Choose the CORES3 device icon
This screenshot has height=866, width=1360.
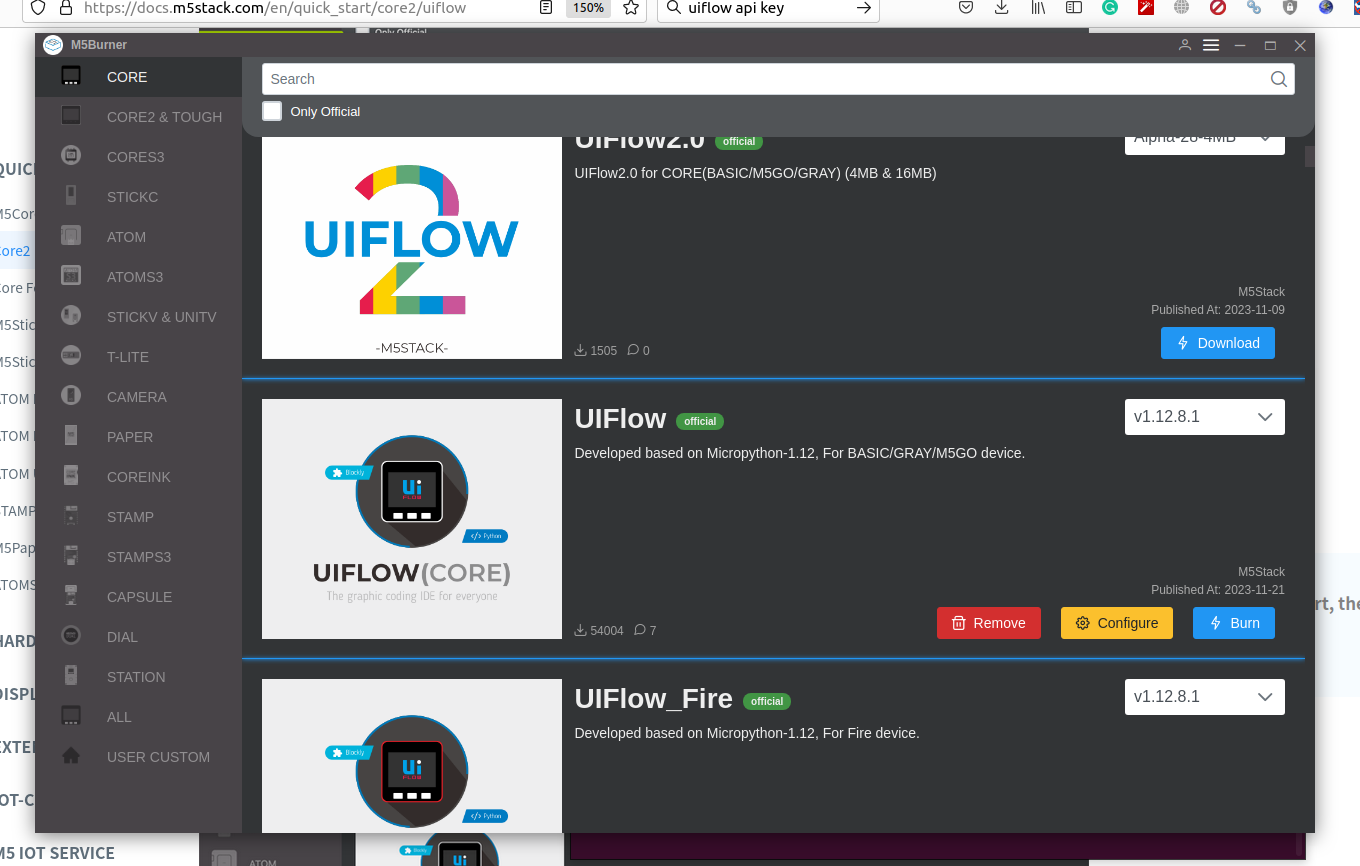pos(71,156)
